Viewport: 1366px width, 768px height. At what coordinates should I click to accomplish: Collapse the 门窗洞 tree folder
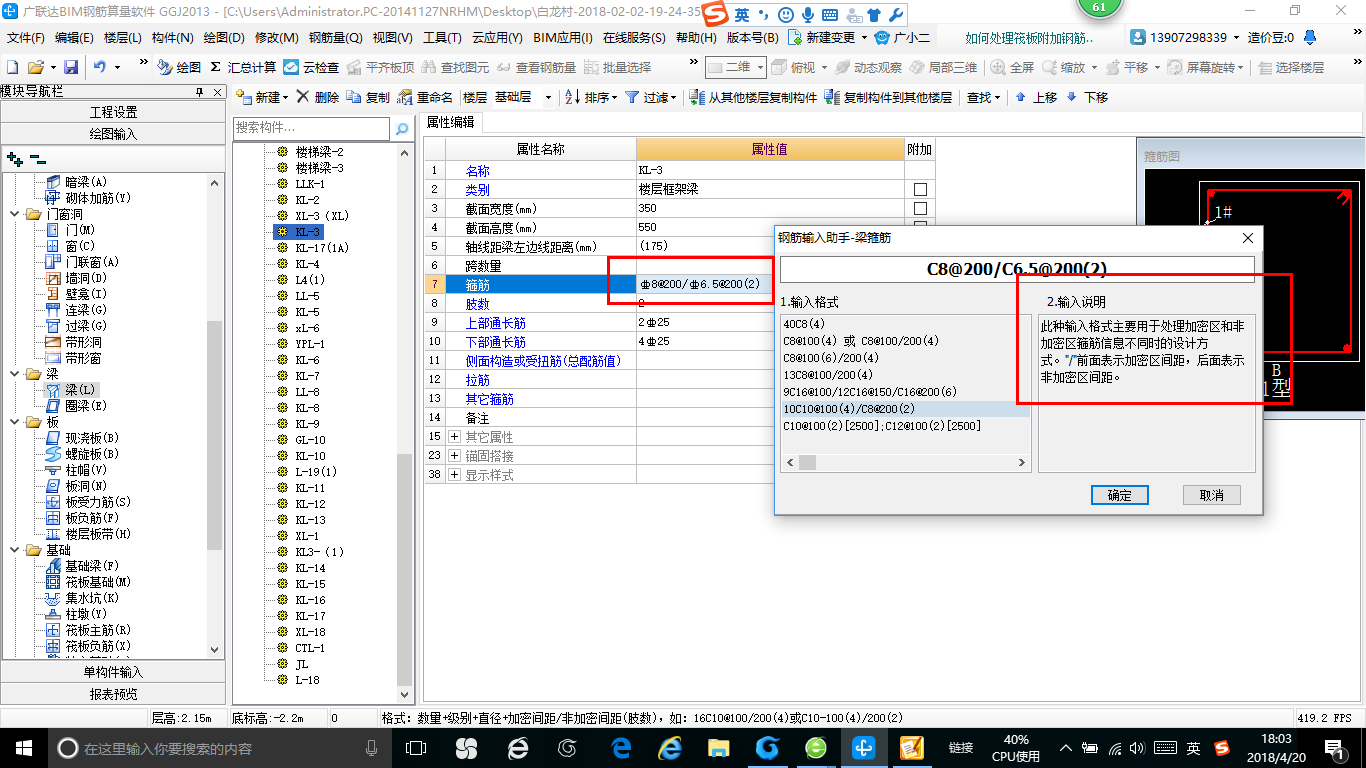[14, 214]
